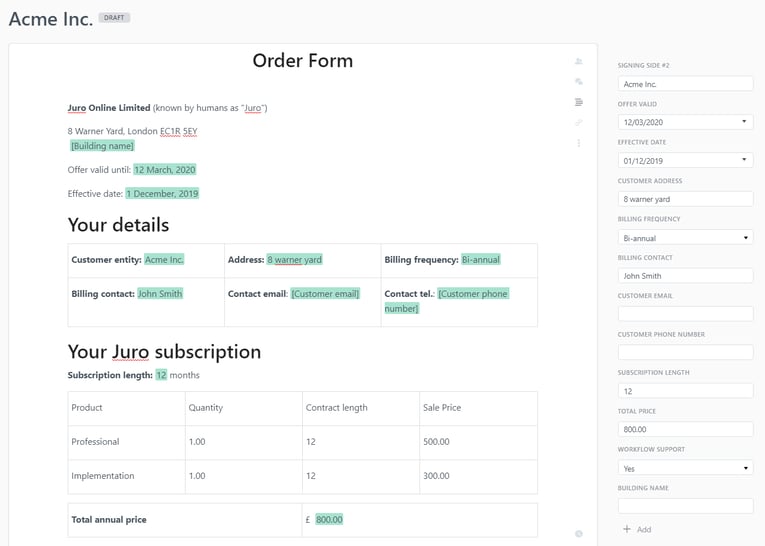Click the small round icon at document bottom

pyautogui.click(x=579, y=534)
